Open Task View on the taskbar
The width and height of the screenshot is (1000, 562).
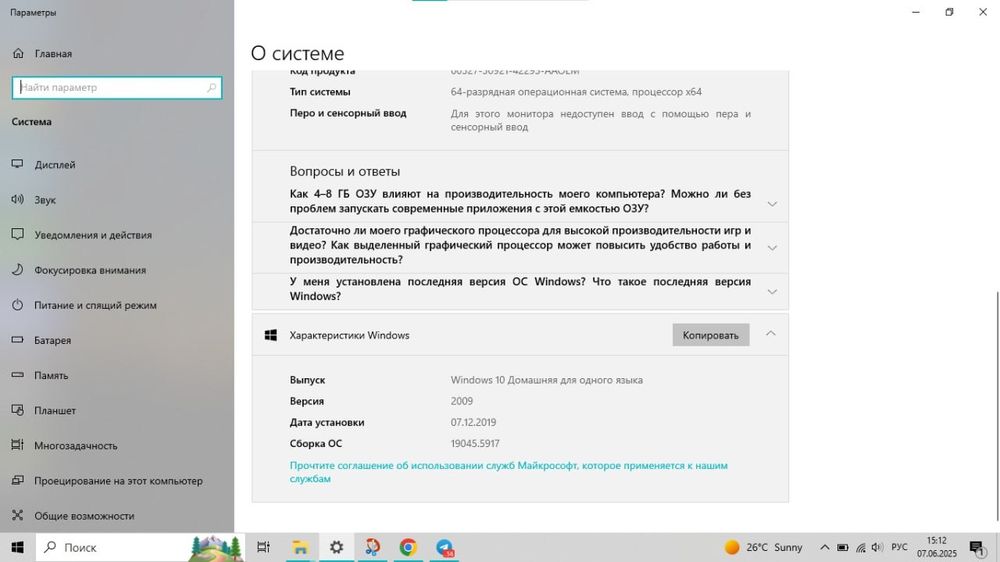(x=263, y=547)
